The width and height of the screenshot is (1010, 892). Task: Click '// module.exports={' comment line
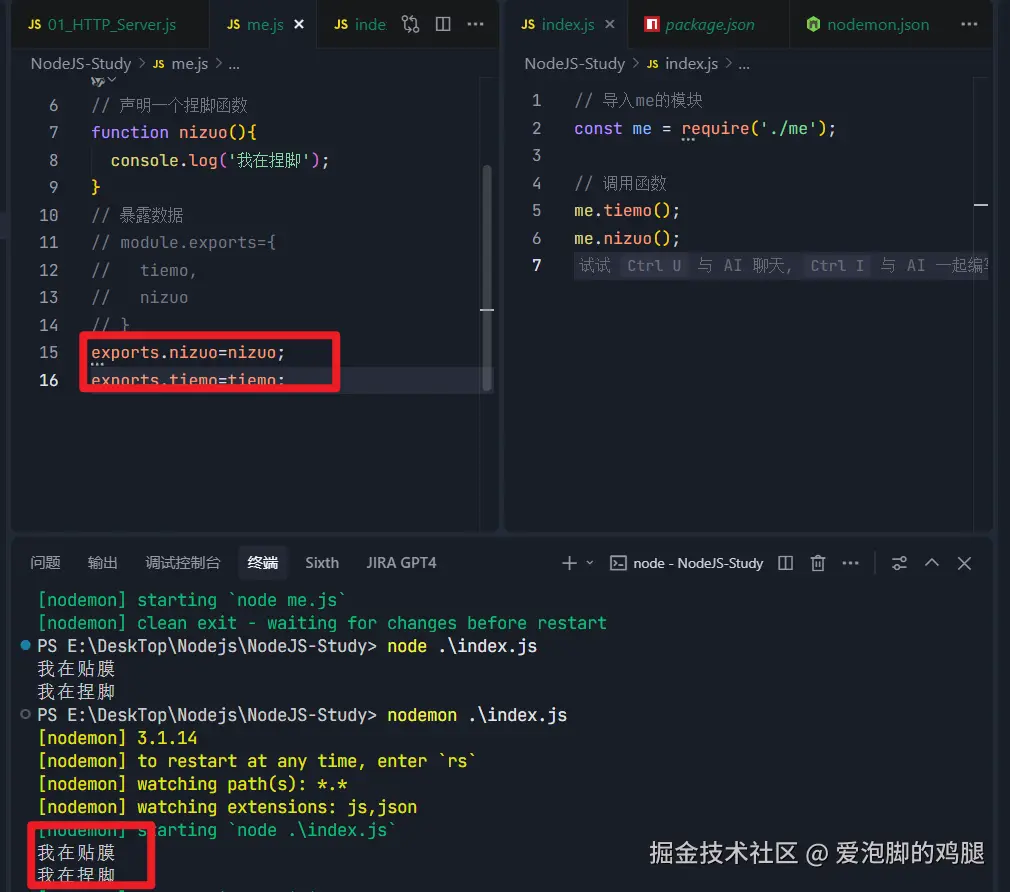[184, 243]
